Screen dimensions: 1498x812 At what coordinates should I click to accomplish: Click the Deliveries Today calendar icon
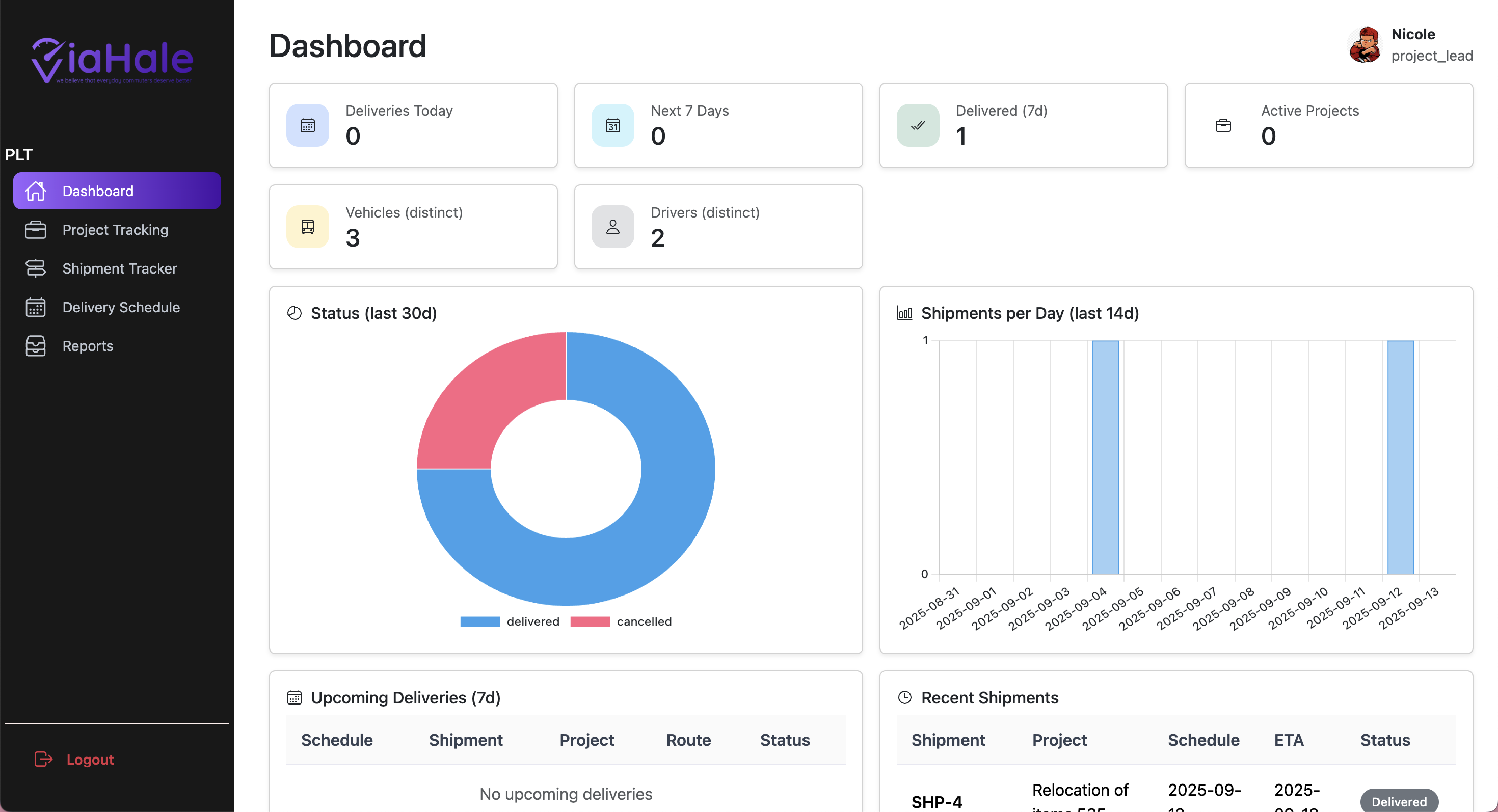pos(308,125)
